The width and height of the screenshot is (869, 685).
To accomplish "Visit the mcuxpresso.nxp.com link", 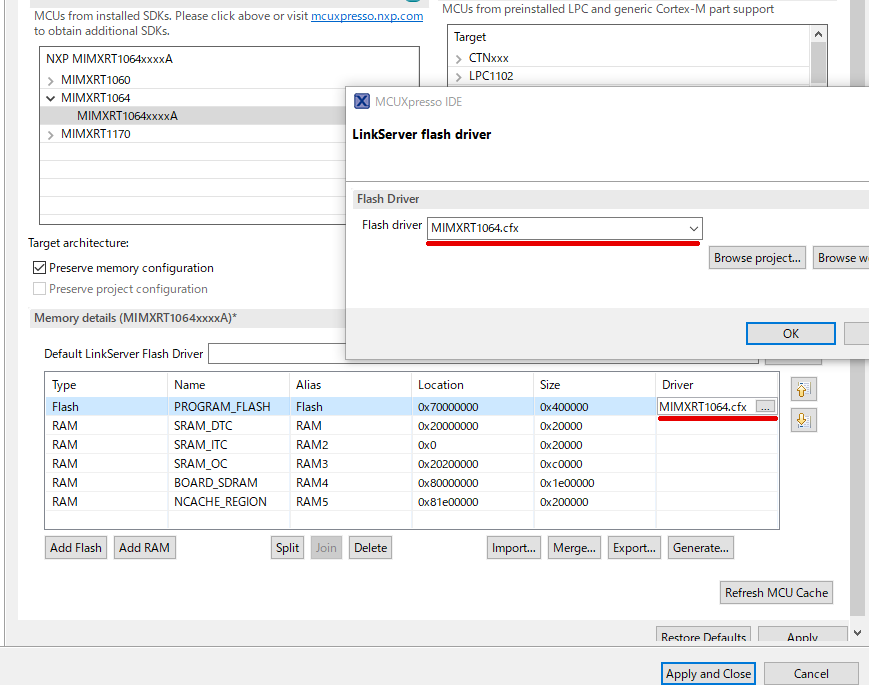I will click(x=367, y=16).
